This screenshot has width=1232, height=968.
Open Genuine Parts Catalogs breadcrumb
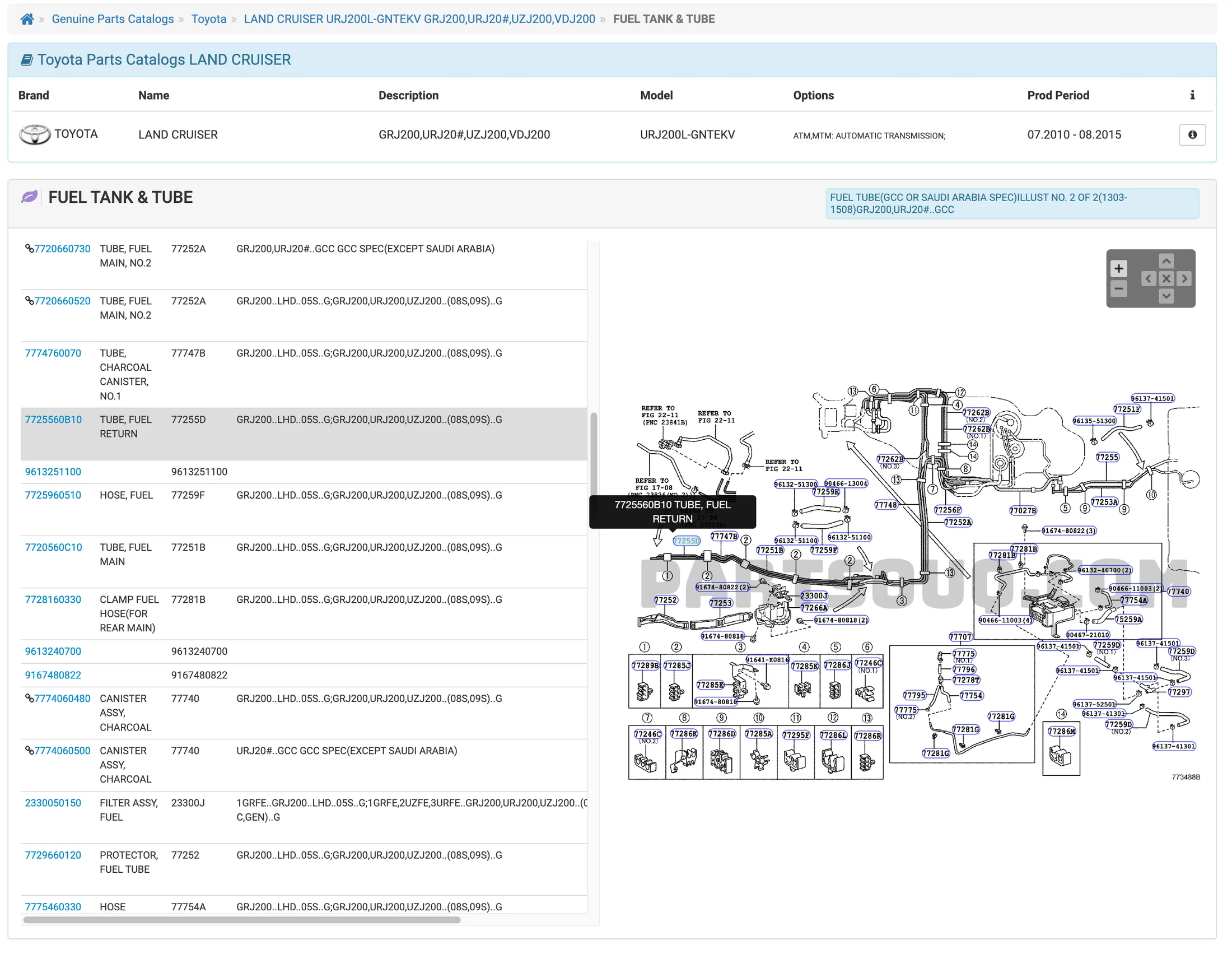tap(113, 19)
